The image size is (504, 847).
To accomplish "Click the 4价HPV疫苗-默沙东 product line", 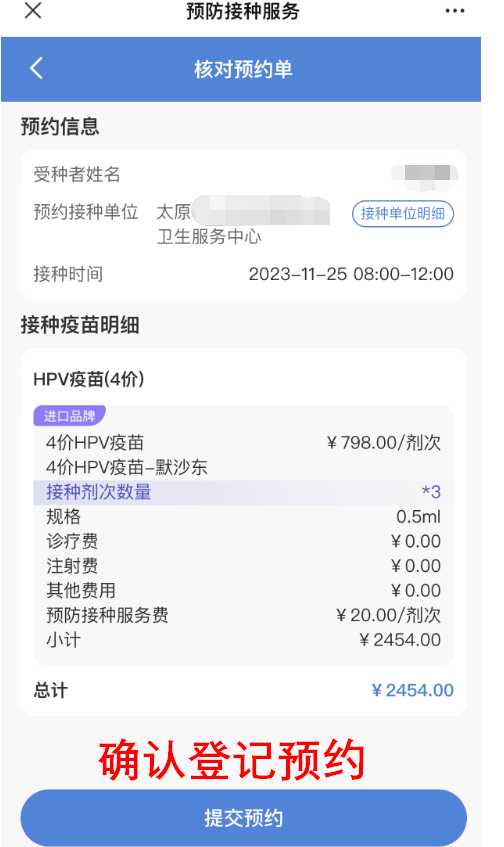I will [x=127, y=467].
